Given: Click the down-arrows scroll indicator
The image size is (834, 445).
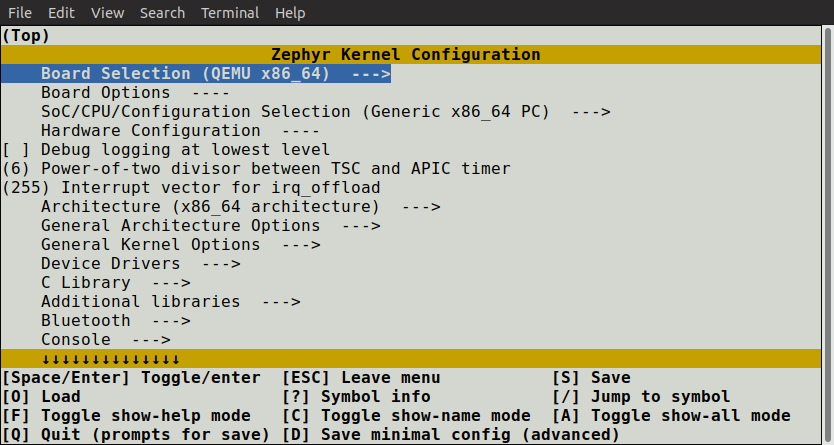Looking at the screenshot, I should click(x=110, y=359).
